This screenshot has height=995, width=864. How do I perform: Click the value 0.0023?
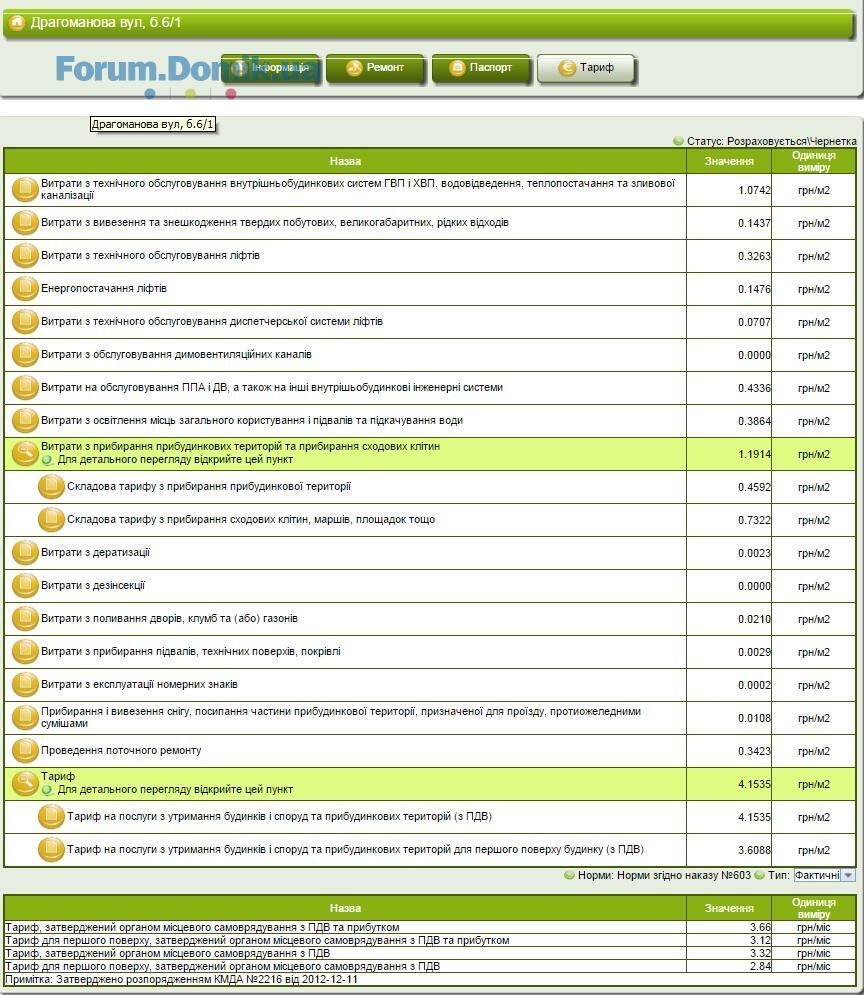[x=754, y=553]
